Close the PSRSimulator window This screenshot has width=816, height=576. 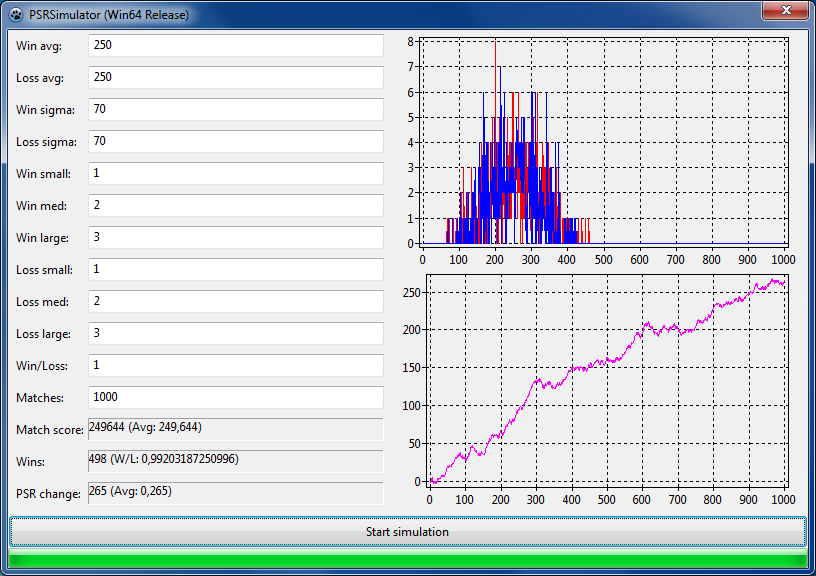(785, 10)
